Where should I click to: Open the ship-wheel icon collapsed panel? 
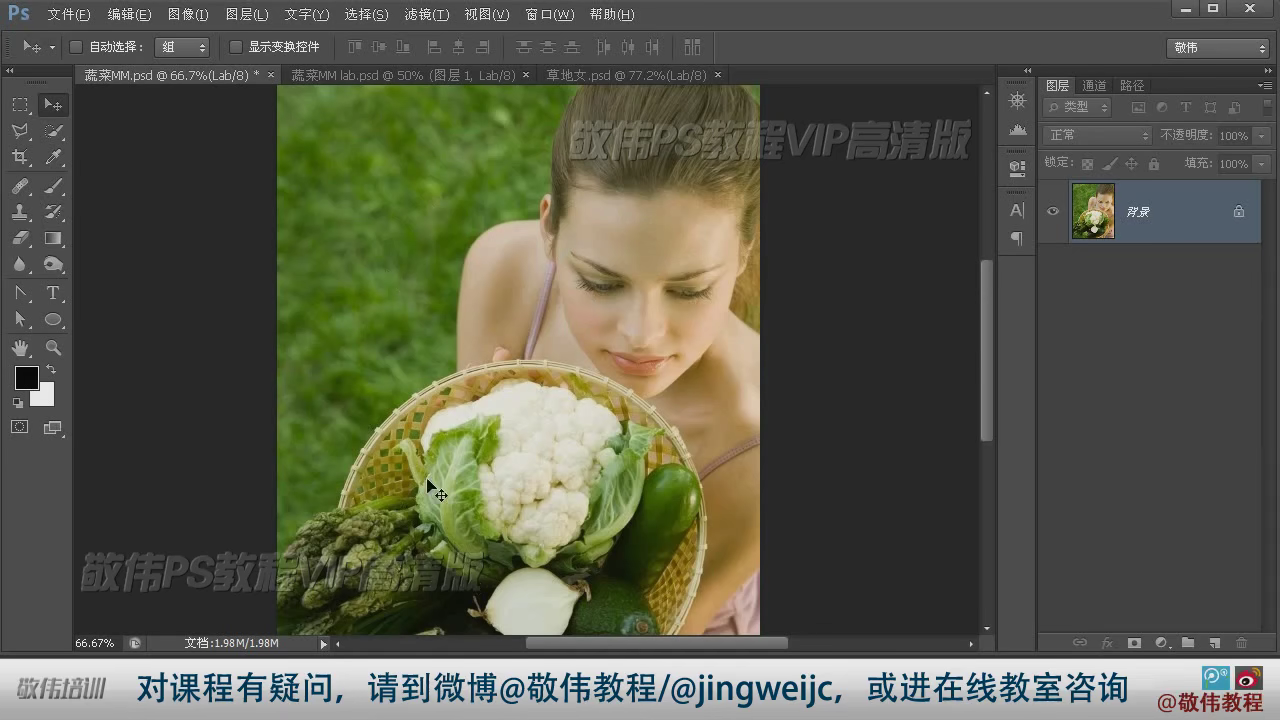tap(1017, 100)
